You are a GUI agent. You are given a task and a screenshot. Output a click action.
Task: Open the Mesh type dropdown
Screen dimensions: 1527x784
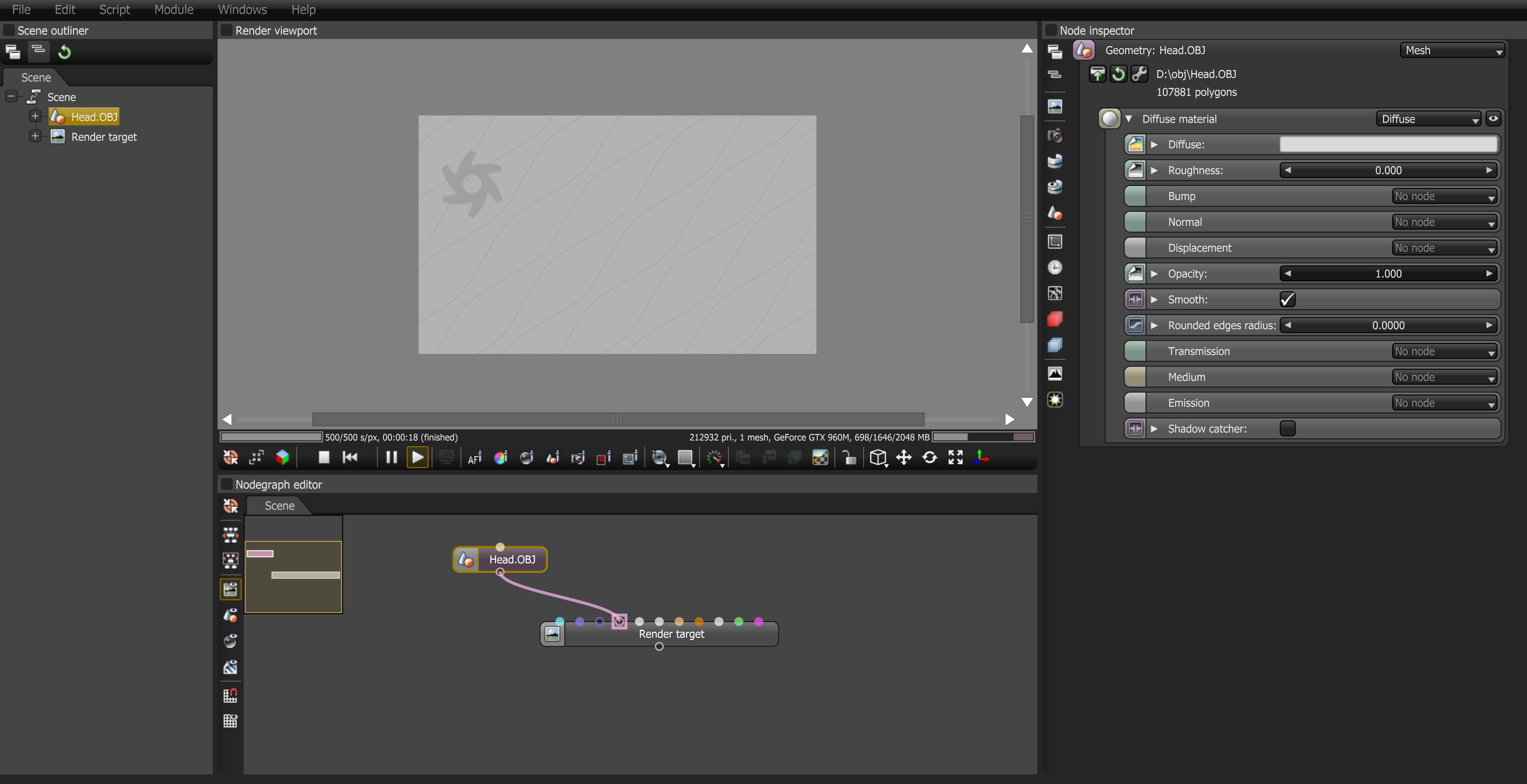coord(1452,50)
